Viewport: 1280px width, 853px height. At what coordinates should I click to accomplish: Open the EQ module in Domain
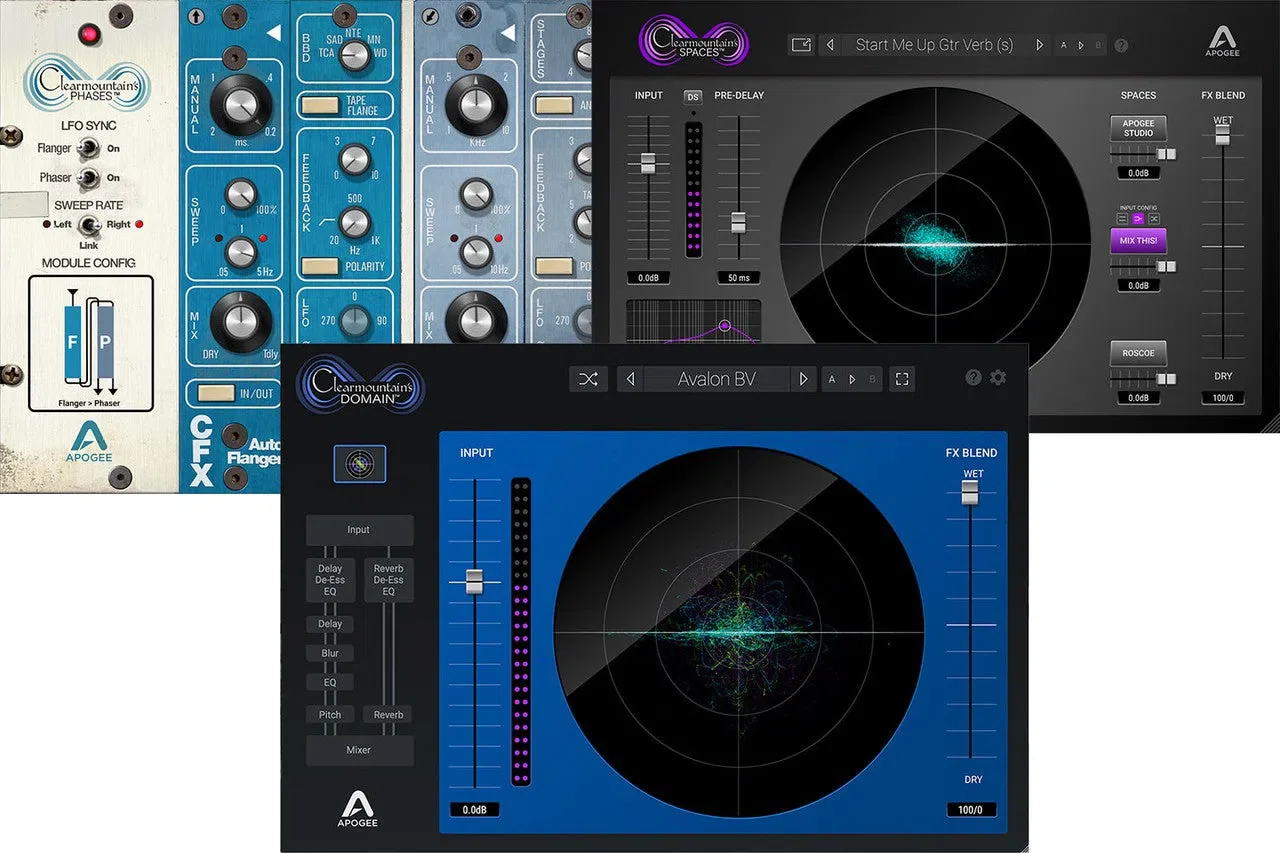coord(330,682)
